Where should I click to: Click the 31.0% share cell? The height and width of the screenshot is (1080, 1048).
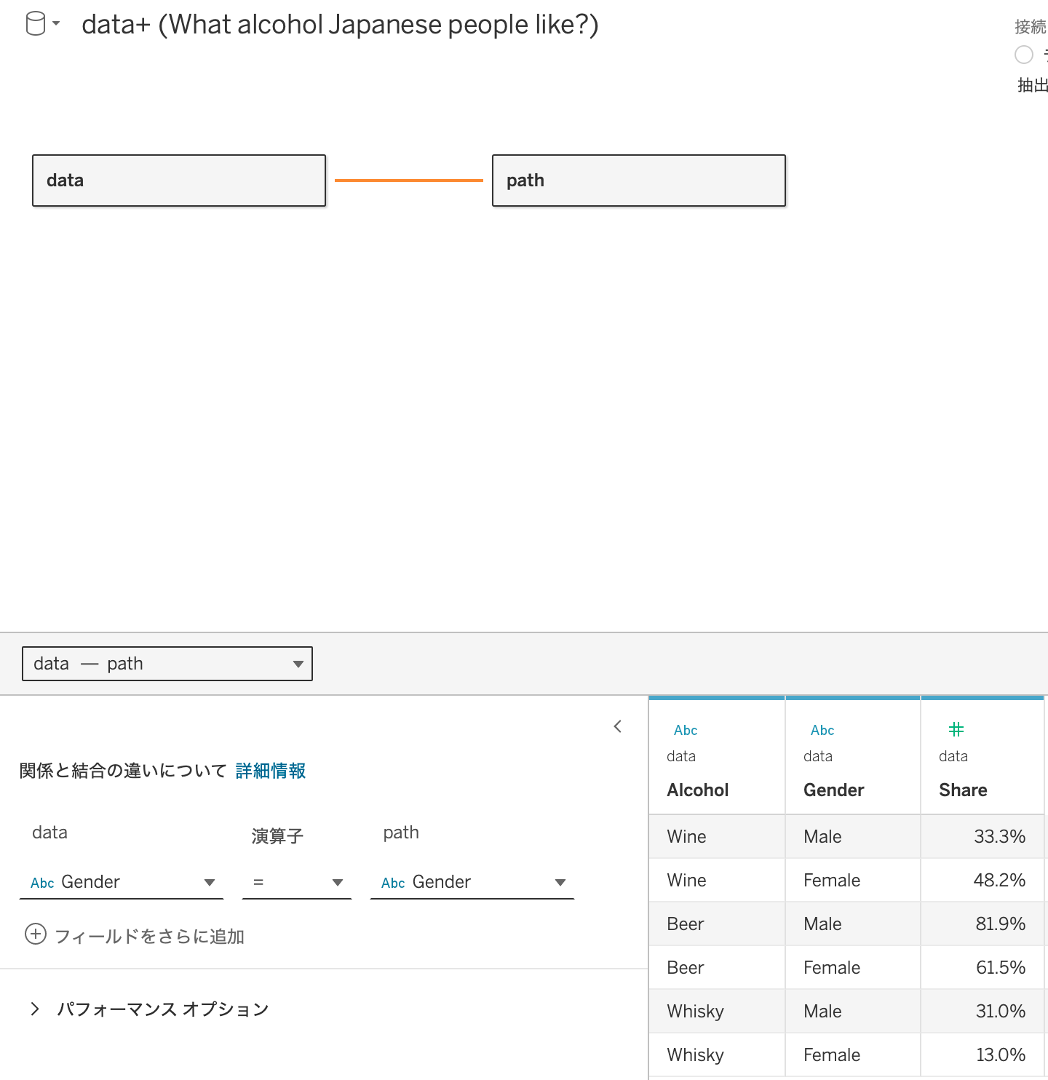point(983,1011)
